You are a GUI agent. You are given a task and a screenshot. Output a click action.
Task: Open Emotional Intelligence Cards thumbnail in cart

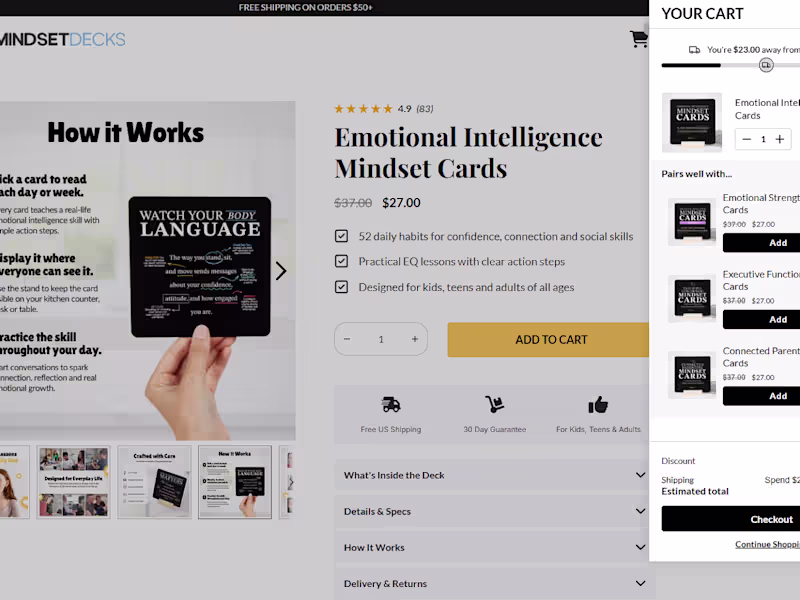pos(692,122)
